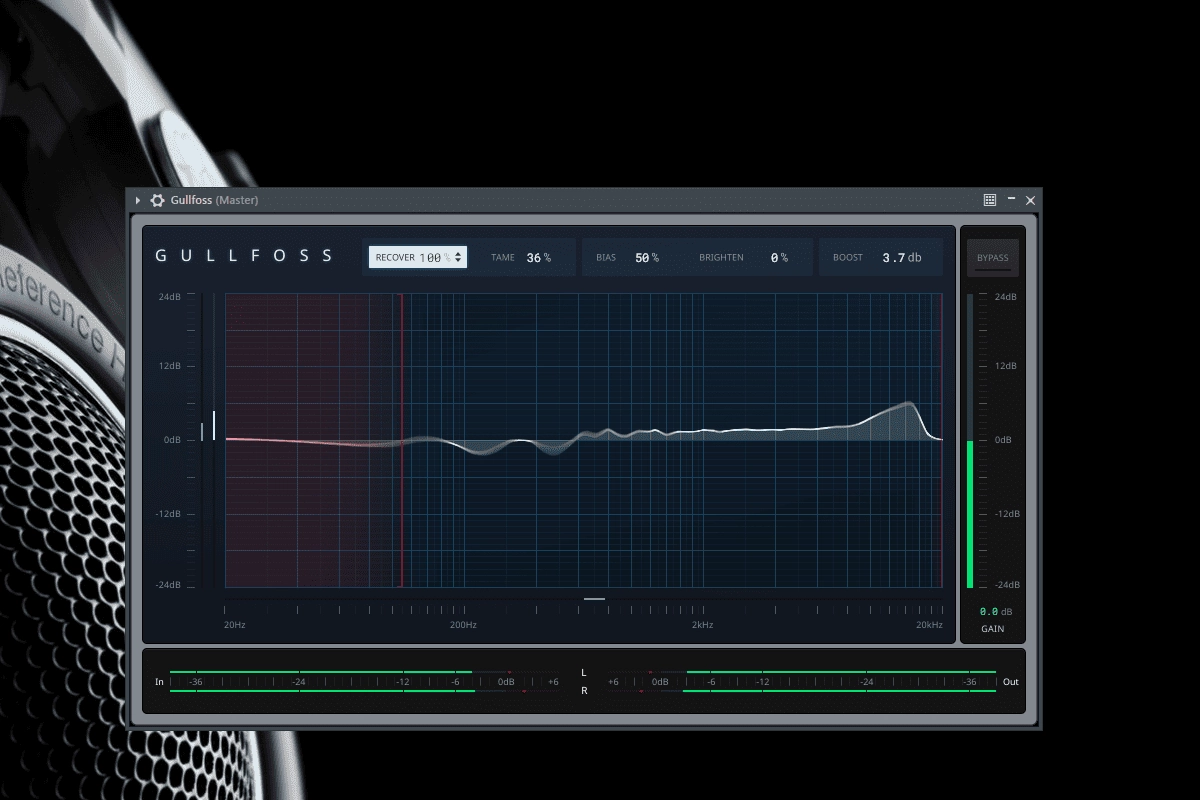Click the white EQ response curve peak
Viewport: 1200px width, 800px height.
909,404
